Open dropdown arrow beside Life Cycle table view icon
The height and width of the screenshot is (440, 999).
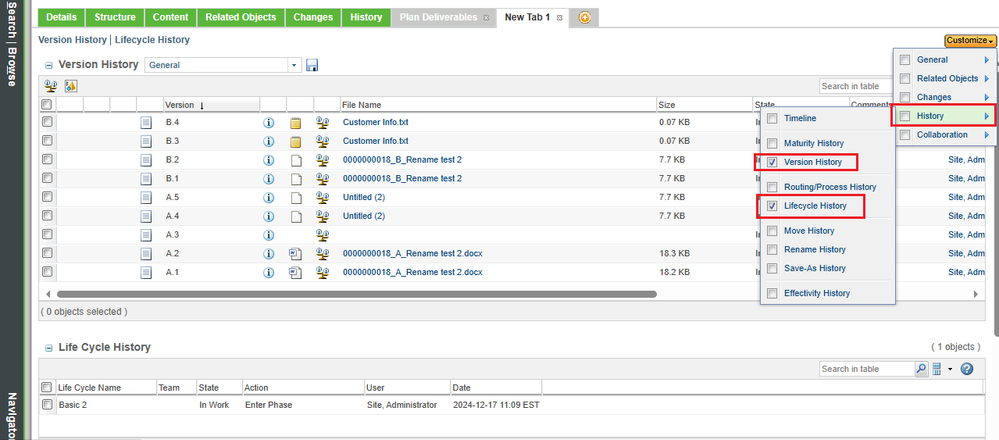click(949, 369)
